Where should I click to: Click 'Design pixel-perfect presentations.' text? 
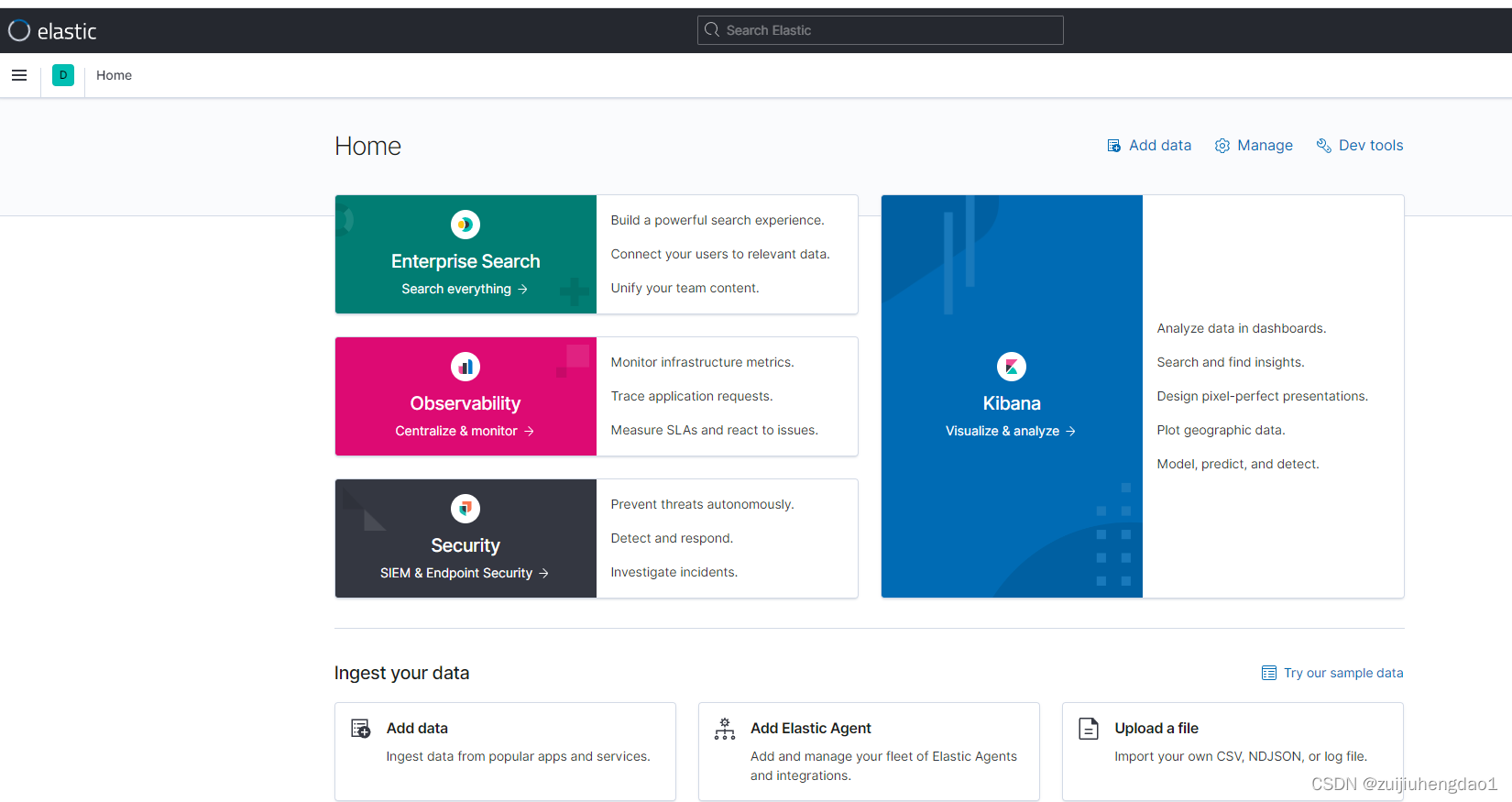pyautogui.click(x=1263, y=396)
